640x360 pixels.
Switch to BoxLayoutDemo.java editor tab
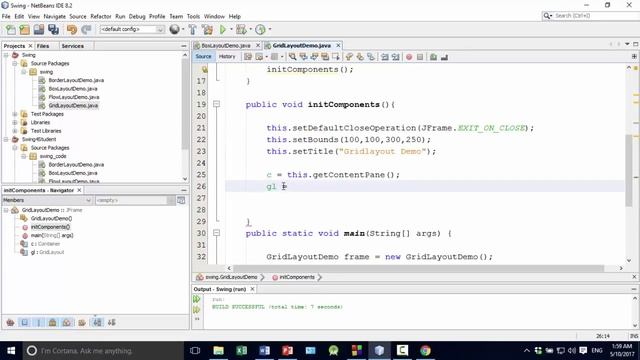[x=226, y=45]
